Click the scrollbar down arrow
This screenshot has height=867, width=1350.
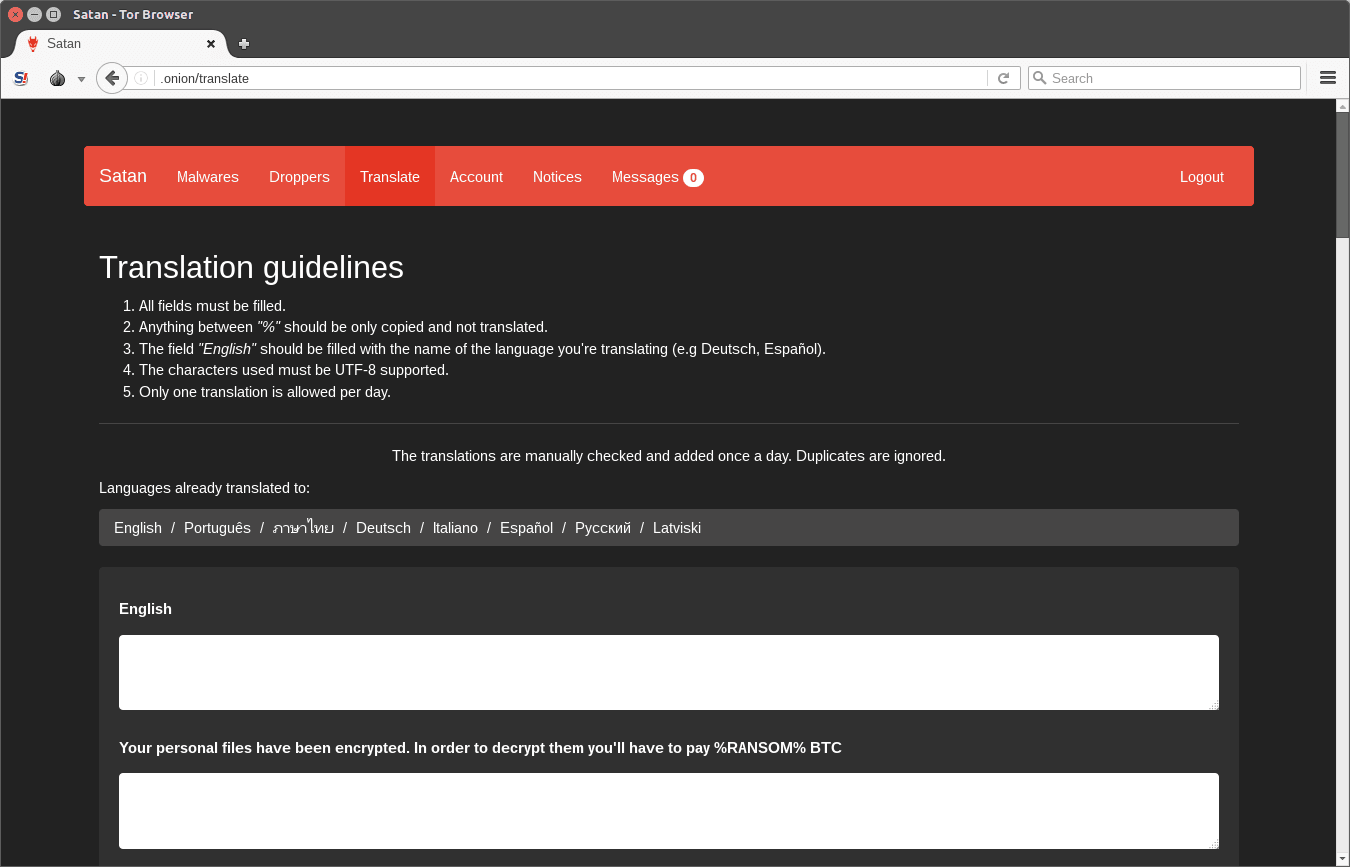point(1342,859)
